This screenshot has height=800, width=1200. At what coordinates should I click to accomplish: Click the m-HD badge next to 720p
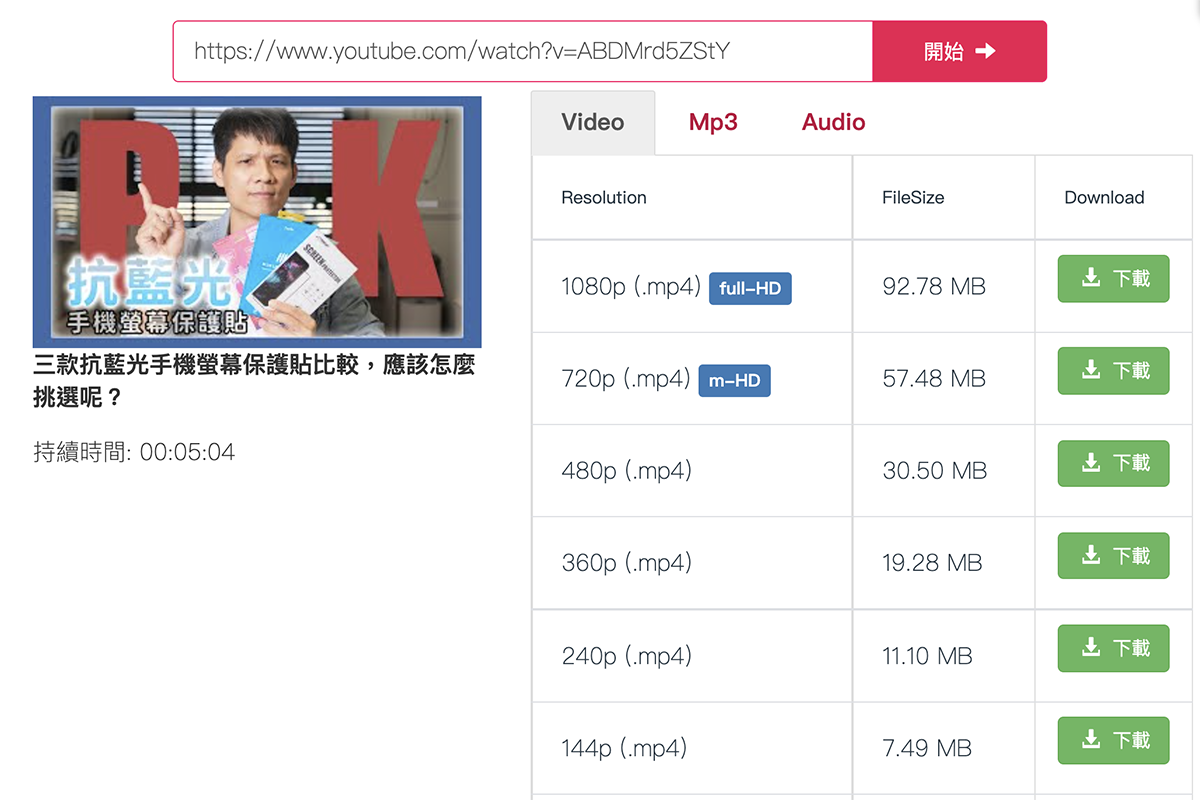pyautogui.click(x=734, y=380)
